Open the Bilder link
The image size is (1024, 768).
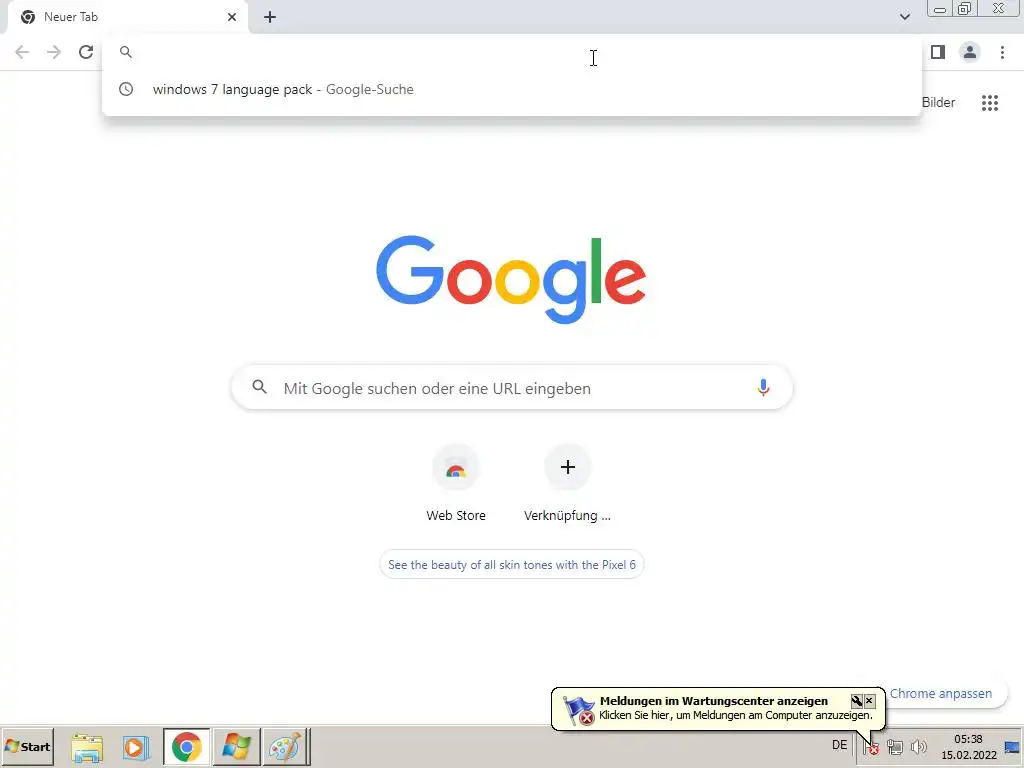pyautogui.click(x=938, y=103)
